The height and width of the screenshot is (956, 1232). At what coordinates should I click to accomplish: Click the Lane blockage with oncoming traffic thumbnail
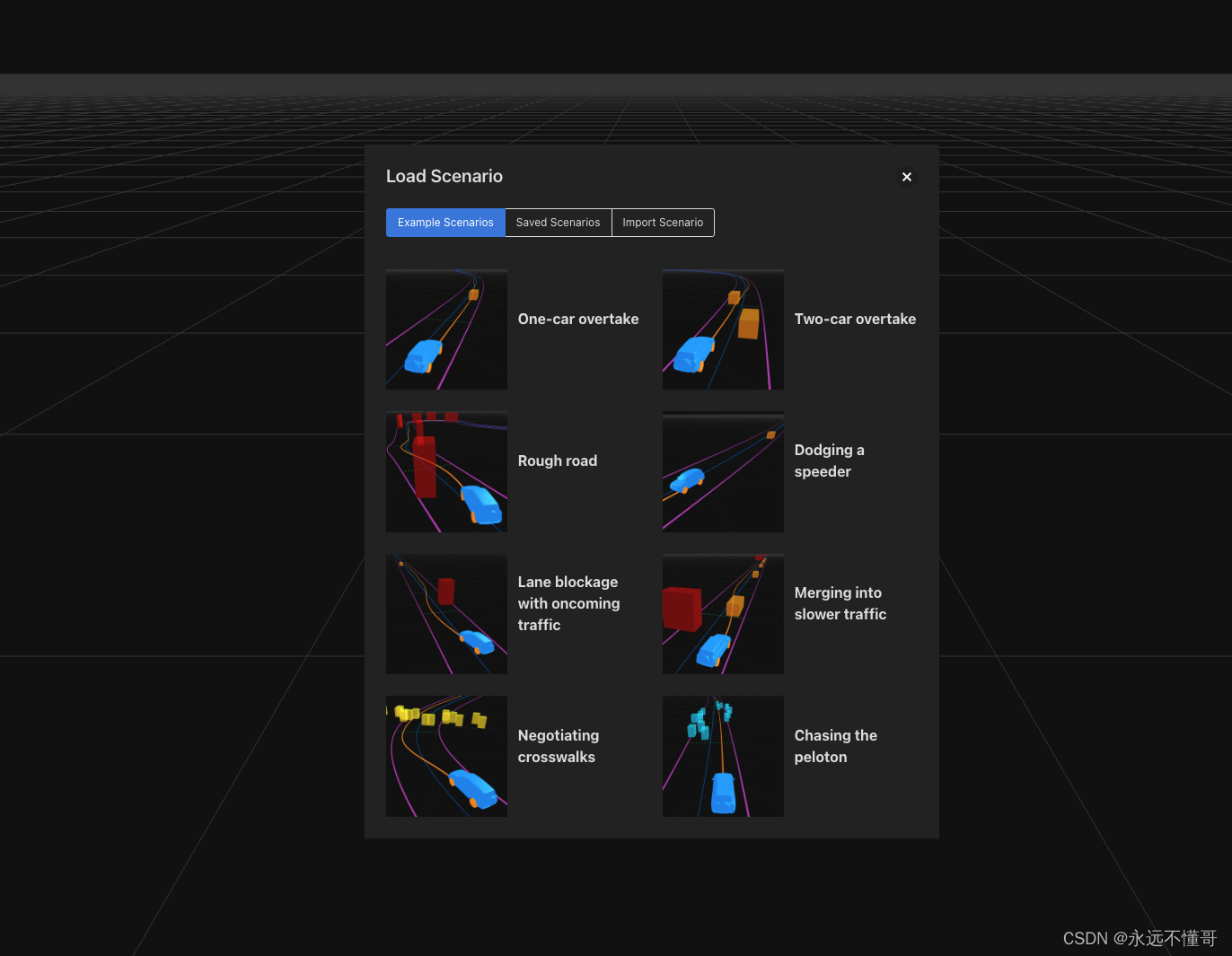tap(446, 614)
